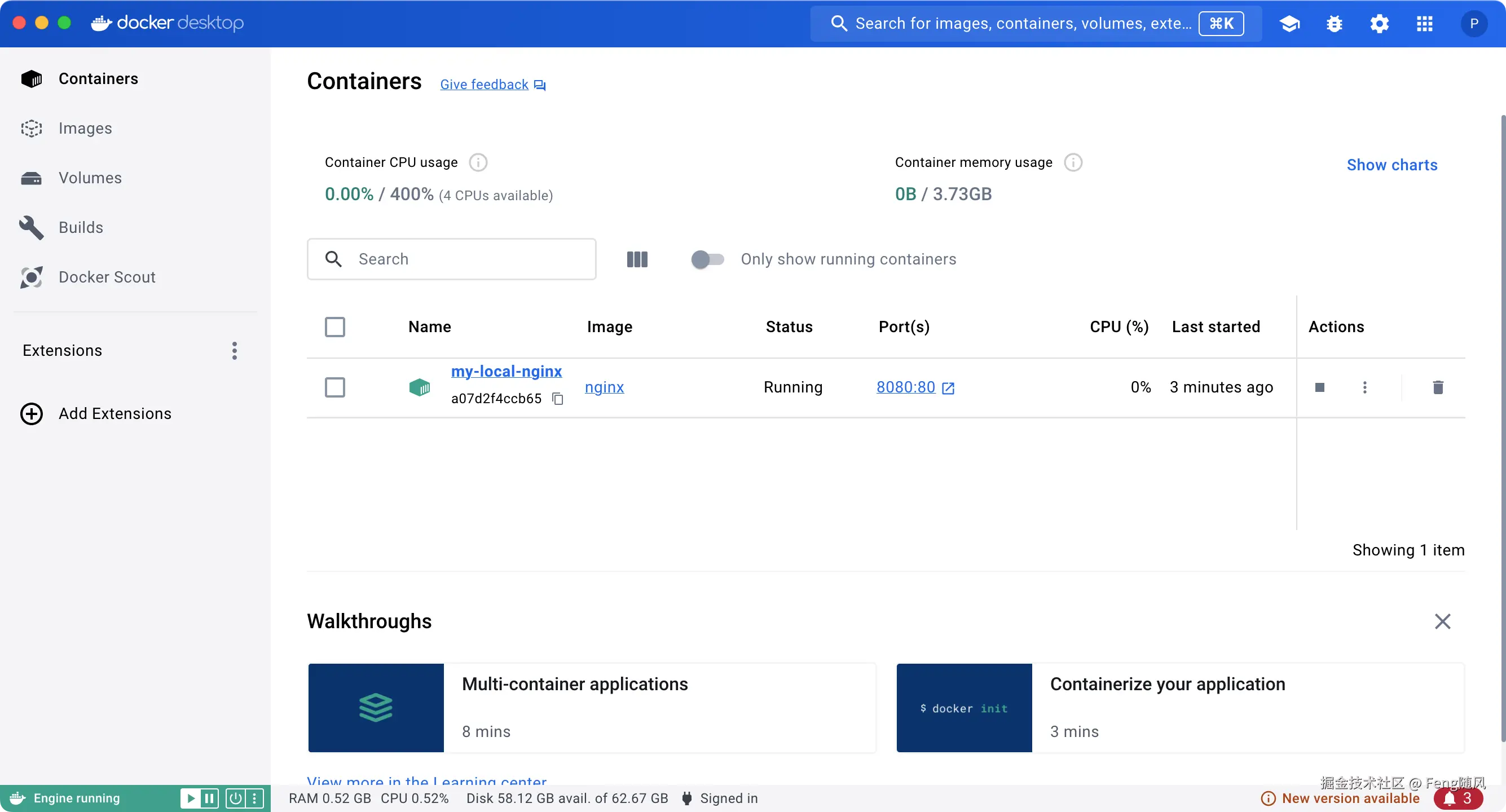The width and height of the screenshot is (1506, 812).
Task: Stop the my-local-nginx container
Action: 1319,387
